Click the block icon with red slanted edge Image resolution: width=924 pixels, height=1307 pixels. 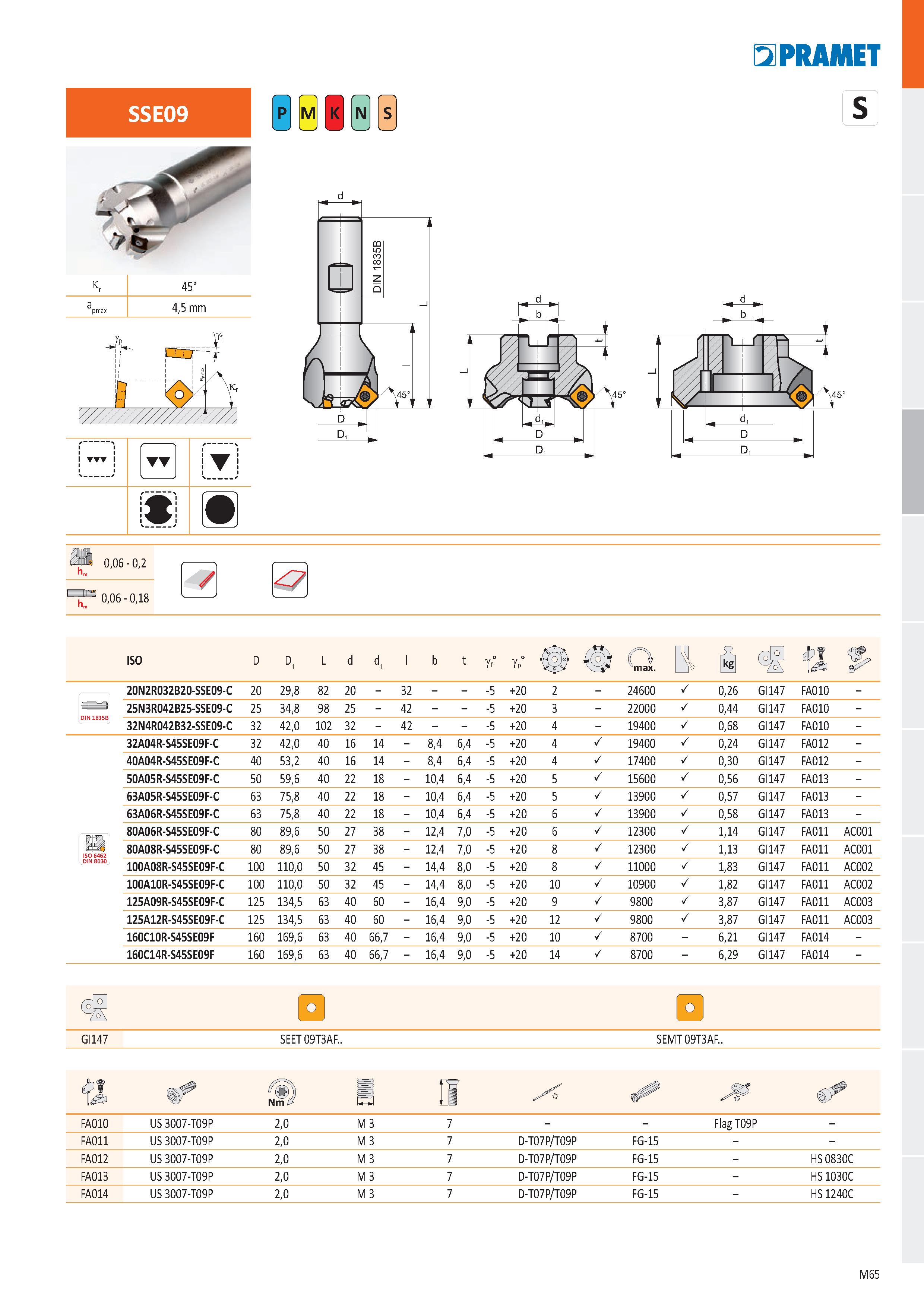(199, 579)
